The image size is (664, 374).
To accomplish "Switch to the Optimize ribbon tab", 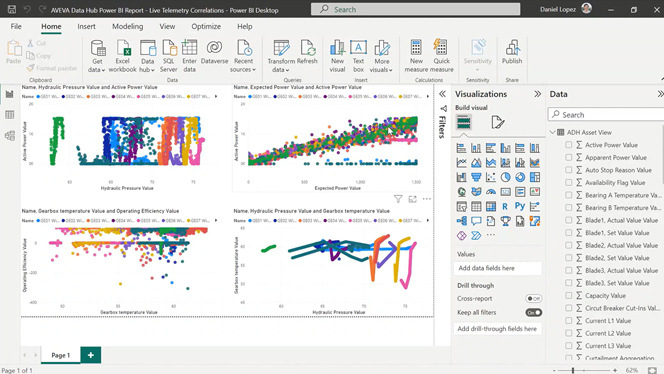I will tap(206, 26).
